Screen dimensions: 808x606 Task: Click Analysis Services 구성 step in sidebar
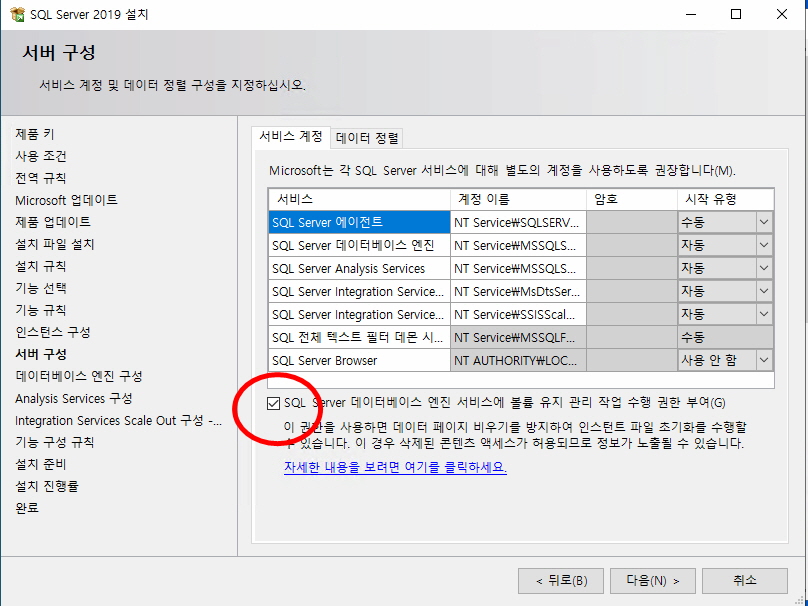point(74,398)
